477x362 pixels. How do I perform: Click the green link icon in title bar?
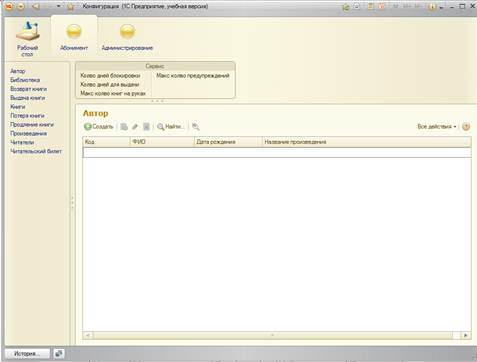coord(346,7)
